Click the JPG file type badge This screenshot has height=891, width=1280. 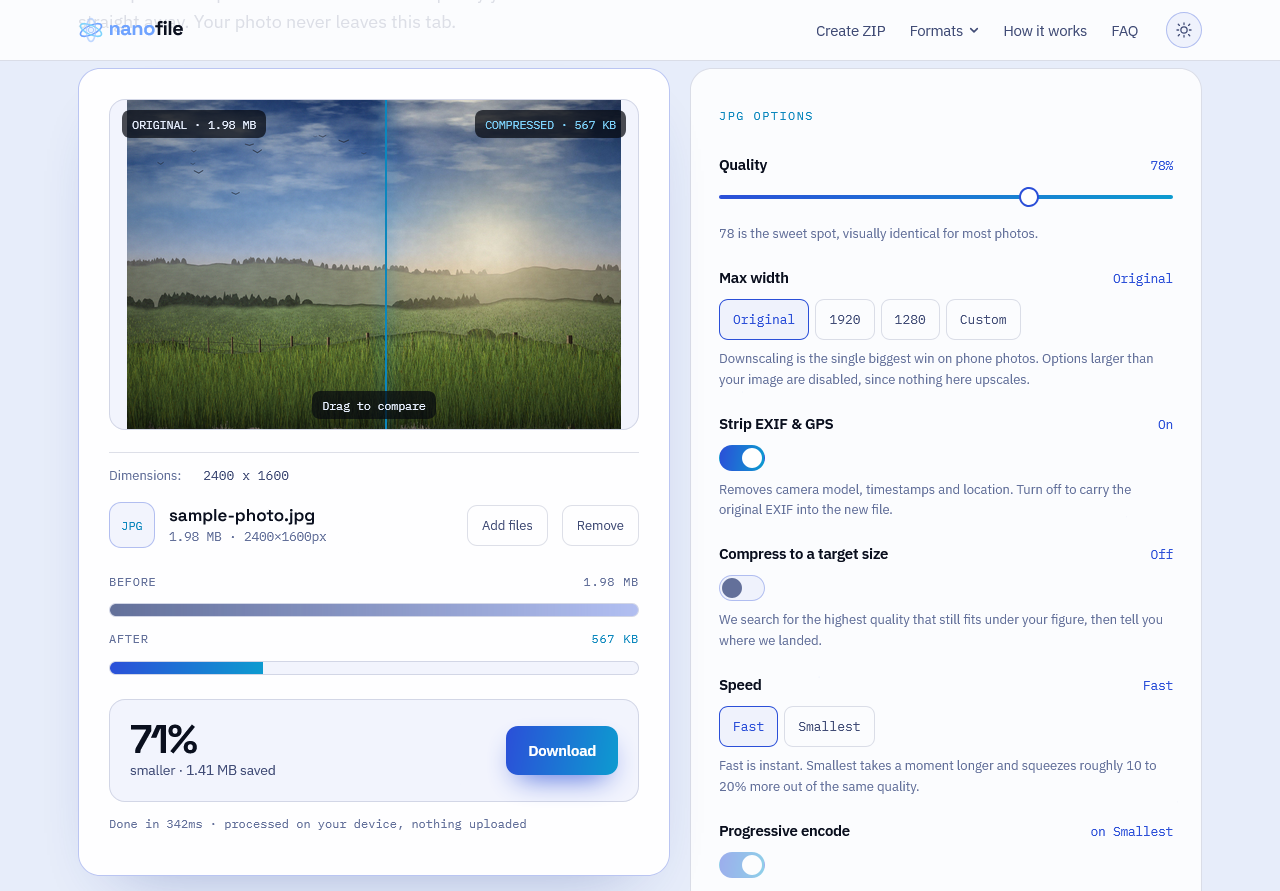(132, 525)
